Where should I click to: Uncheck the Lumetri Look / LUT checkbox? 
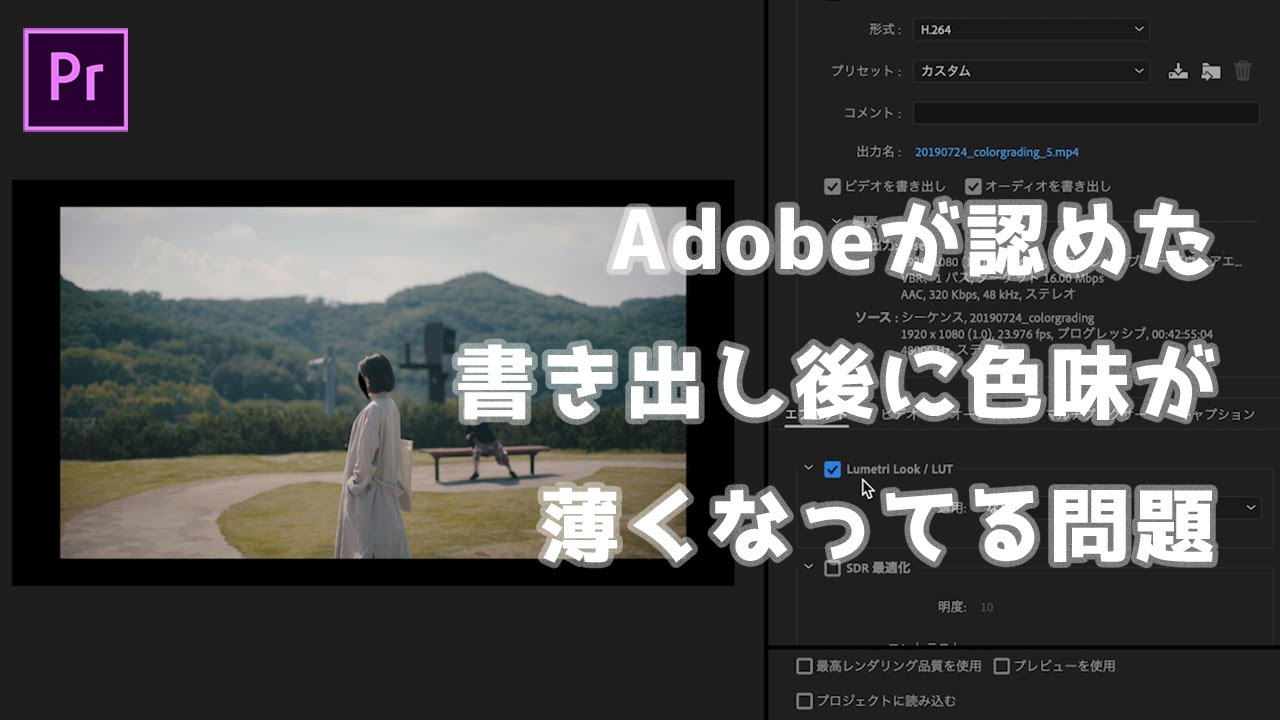(x=832, y=469)
